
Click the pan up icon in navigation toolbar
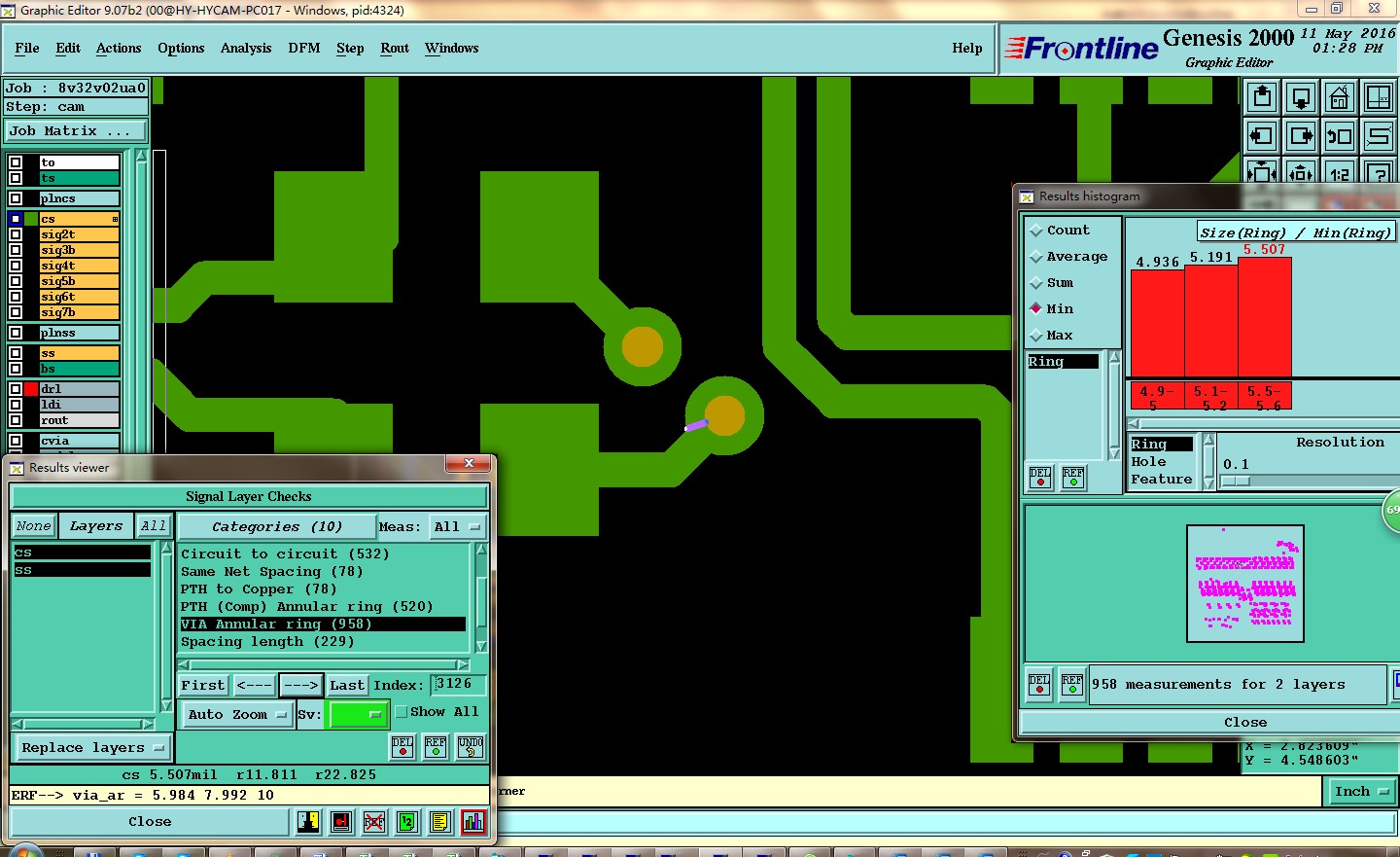(x=1262, y=97)
